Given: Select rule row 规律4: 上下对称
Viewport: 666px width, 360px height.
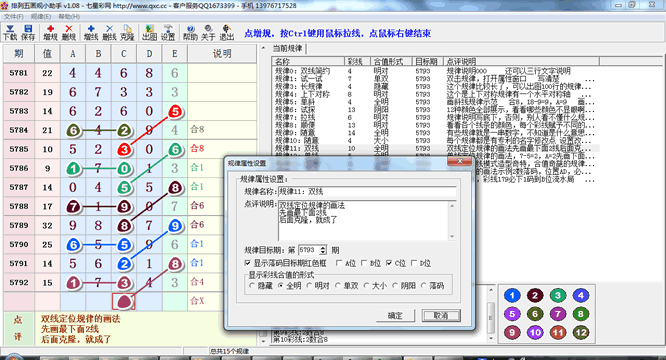Looking at the screenshot, I should coord(435,94).
